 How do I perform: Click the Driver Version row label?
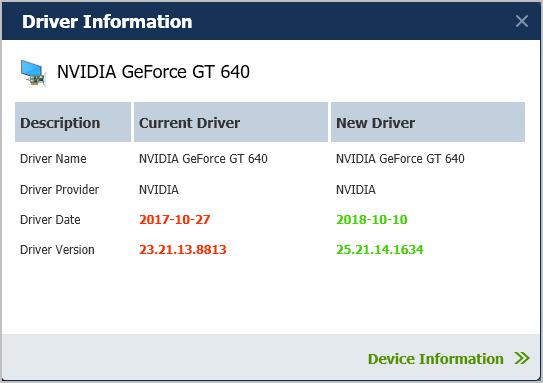pos(57,250)
